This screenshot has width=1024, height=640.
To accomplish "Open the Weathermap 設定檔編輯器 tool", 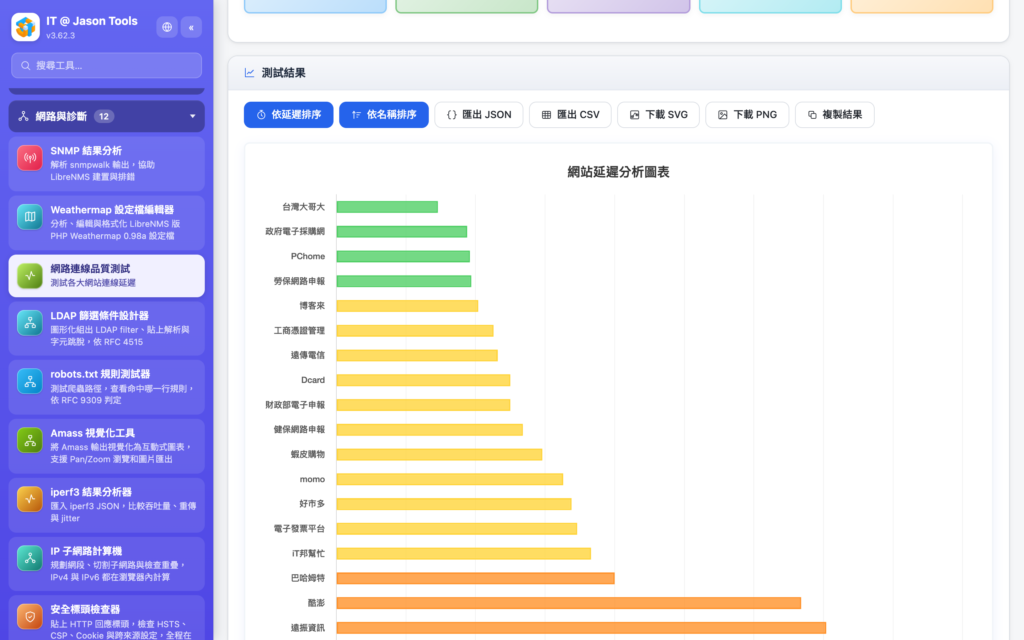I will click(x=106, y=223).
